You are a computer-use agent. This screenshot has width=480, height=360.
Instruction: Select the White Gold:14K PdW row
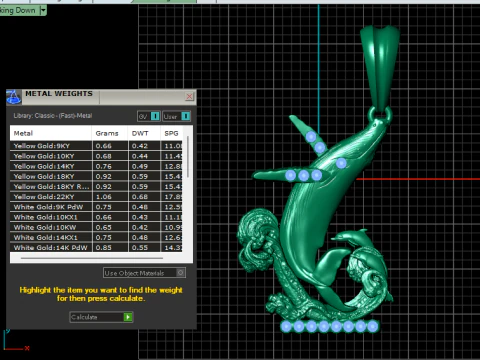(96, 248)
